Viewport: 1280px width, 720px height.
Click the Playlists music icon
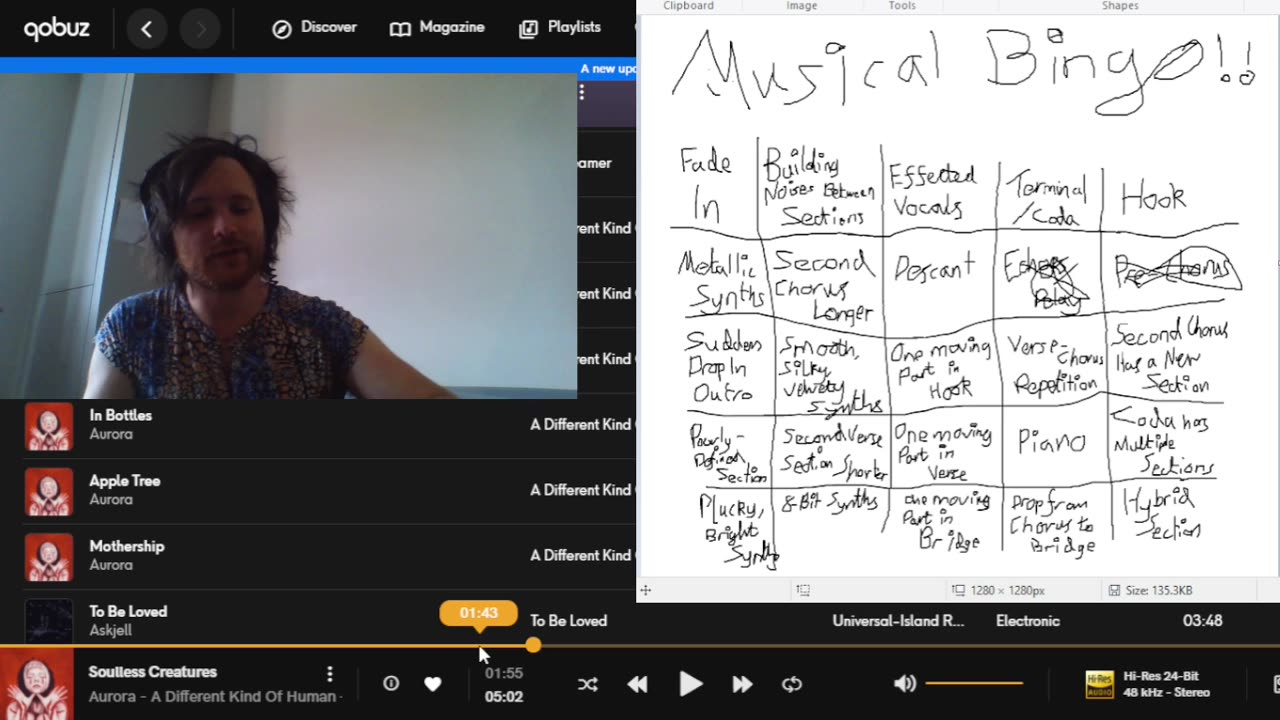[x=528, y=29]
